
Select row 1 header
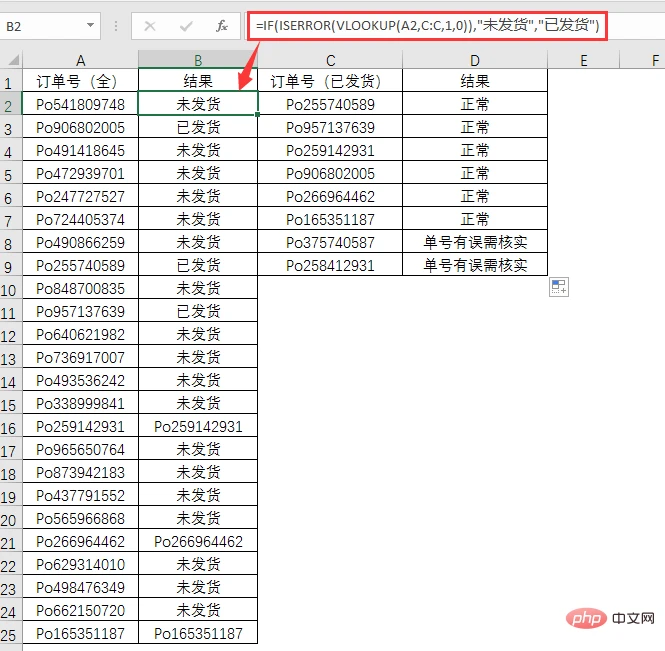[x=10, y=81]
